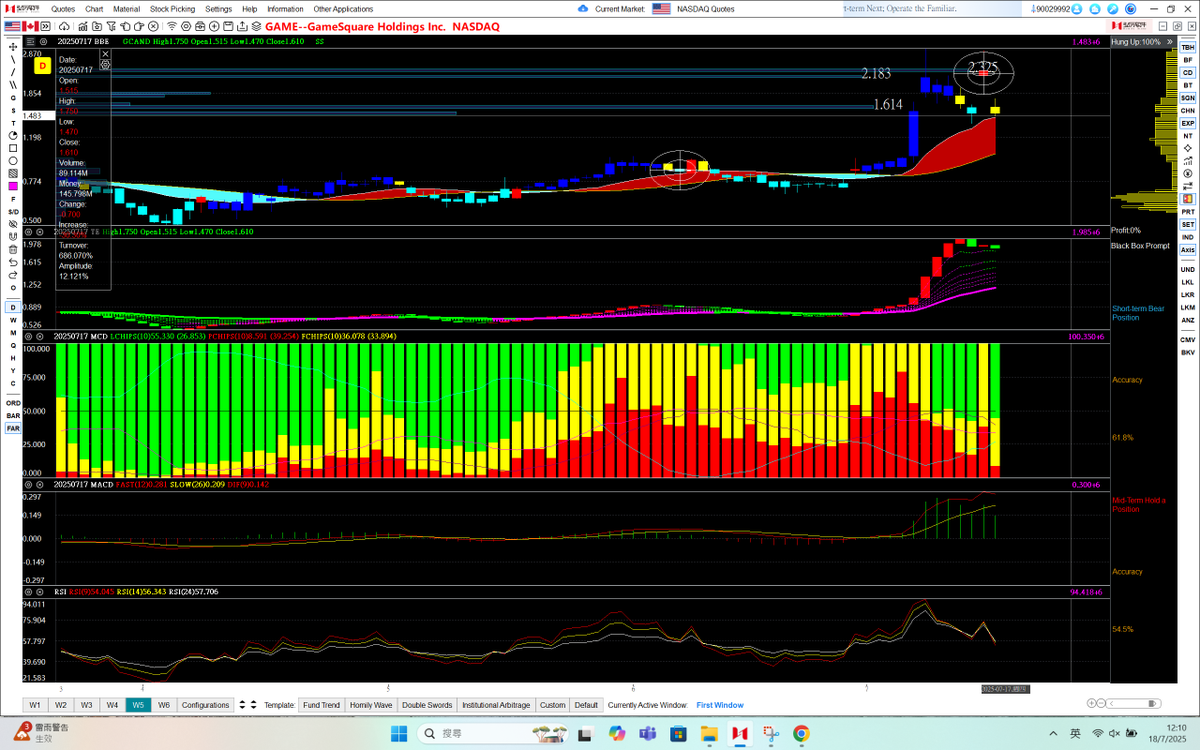The image size is (1200, 750).
Task: Click the circled coin icon in right sidebar
Action: (x=1188, y=173)
